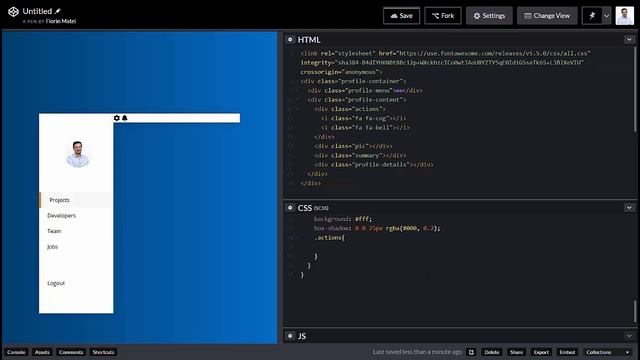
Task: Click the background: #fff CSS line
Action: coord(343,219)
